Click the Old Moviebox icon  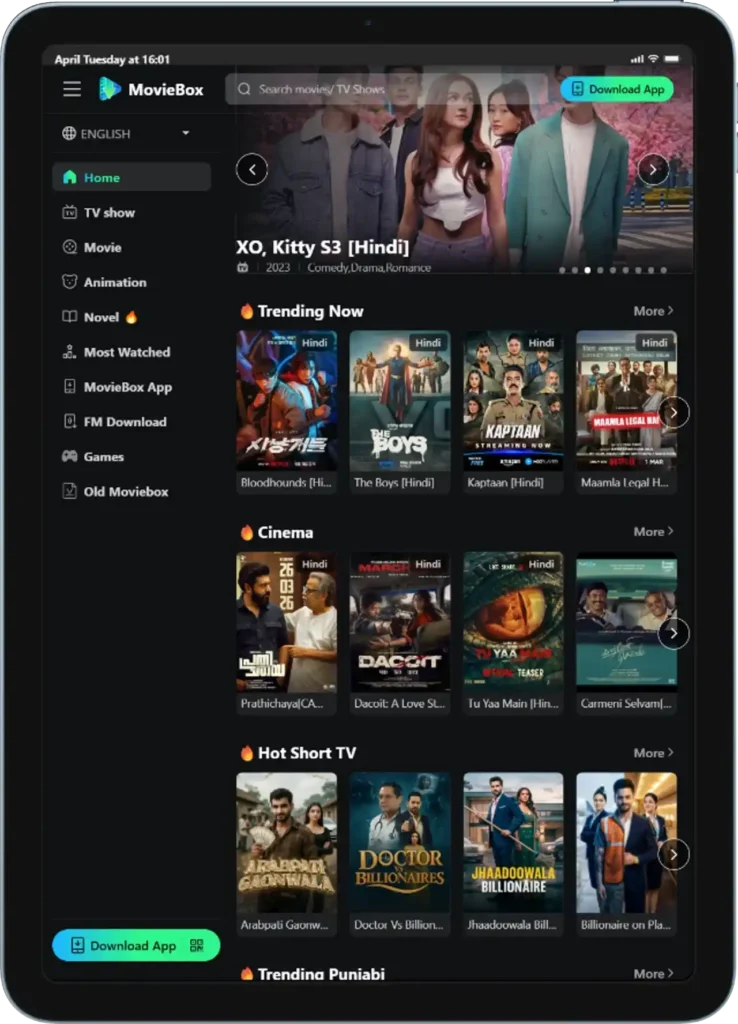point(69,491)
